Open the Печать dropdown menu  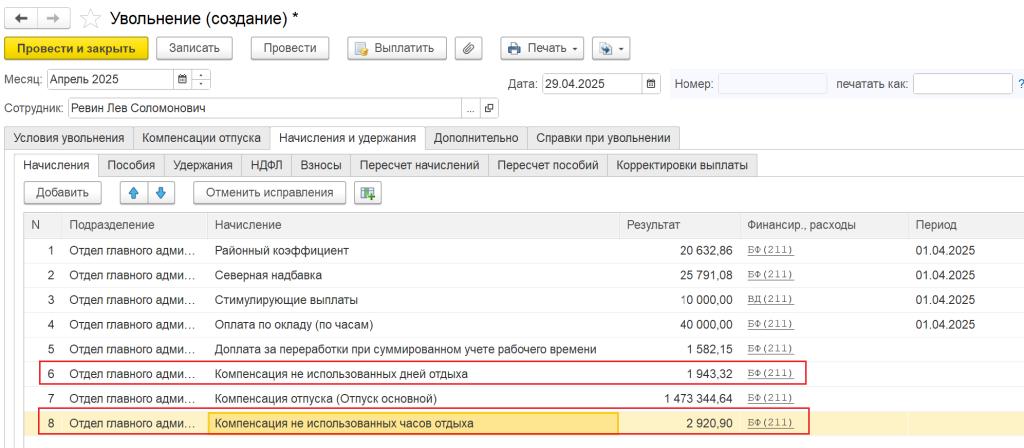pos(542,48)
